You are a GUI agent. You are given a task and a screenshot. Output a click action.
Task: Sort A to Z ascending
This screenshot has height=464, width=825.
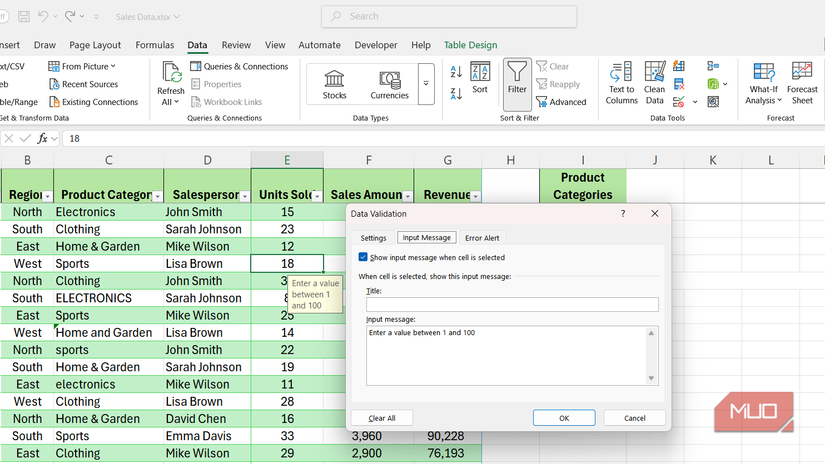coord(456,71)
